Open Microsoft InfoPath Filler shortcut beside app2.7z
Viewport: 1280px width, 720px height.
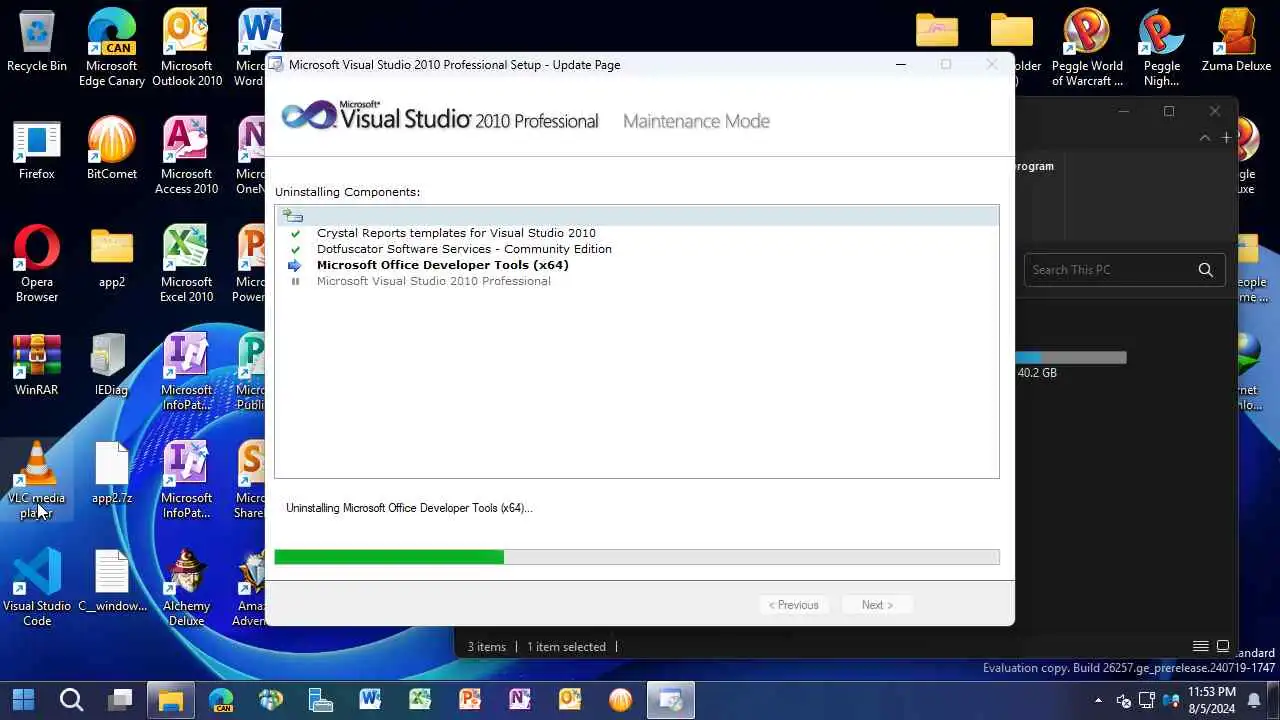click(186, 480)
